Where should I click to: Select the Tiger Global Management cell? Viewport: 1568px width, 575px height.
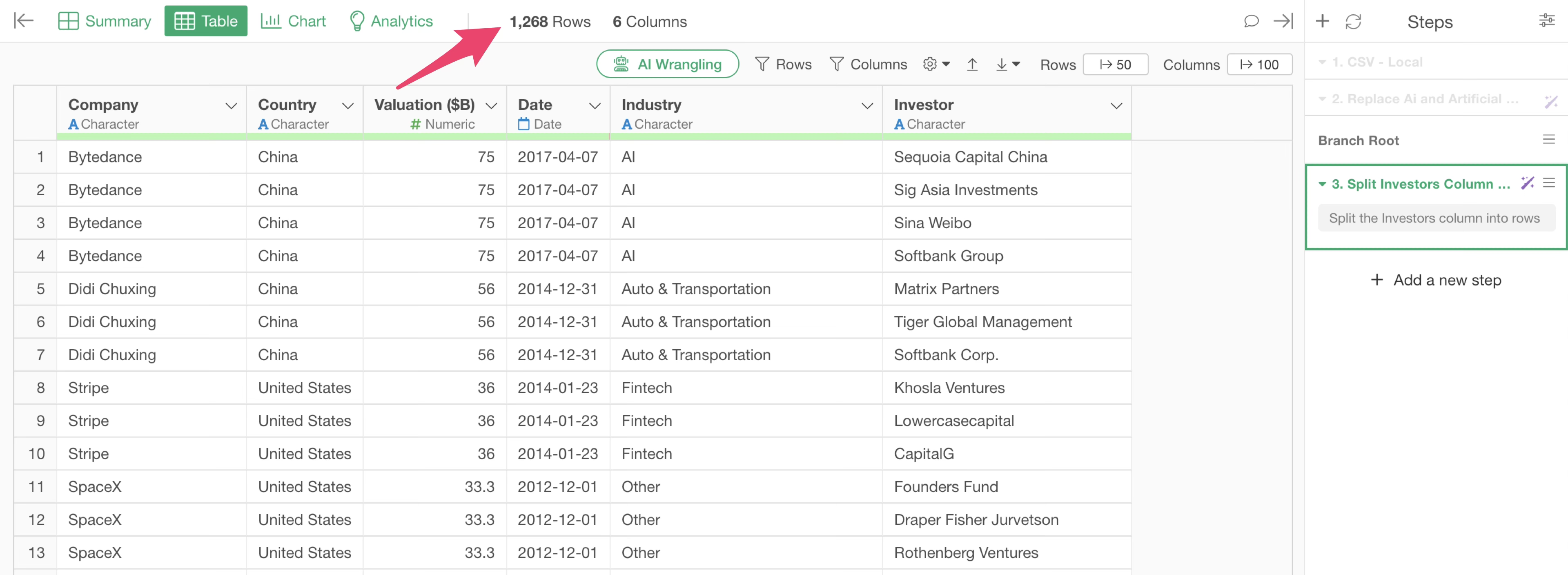pyautogui.click(x=1006, y=322)
